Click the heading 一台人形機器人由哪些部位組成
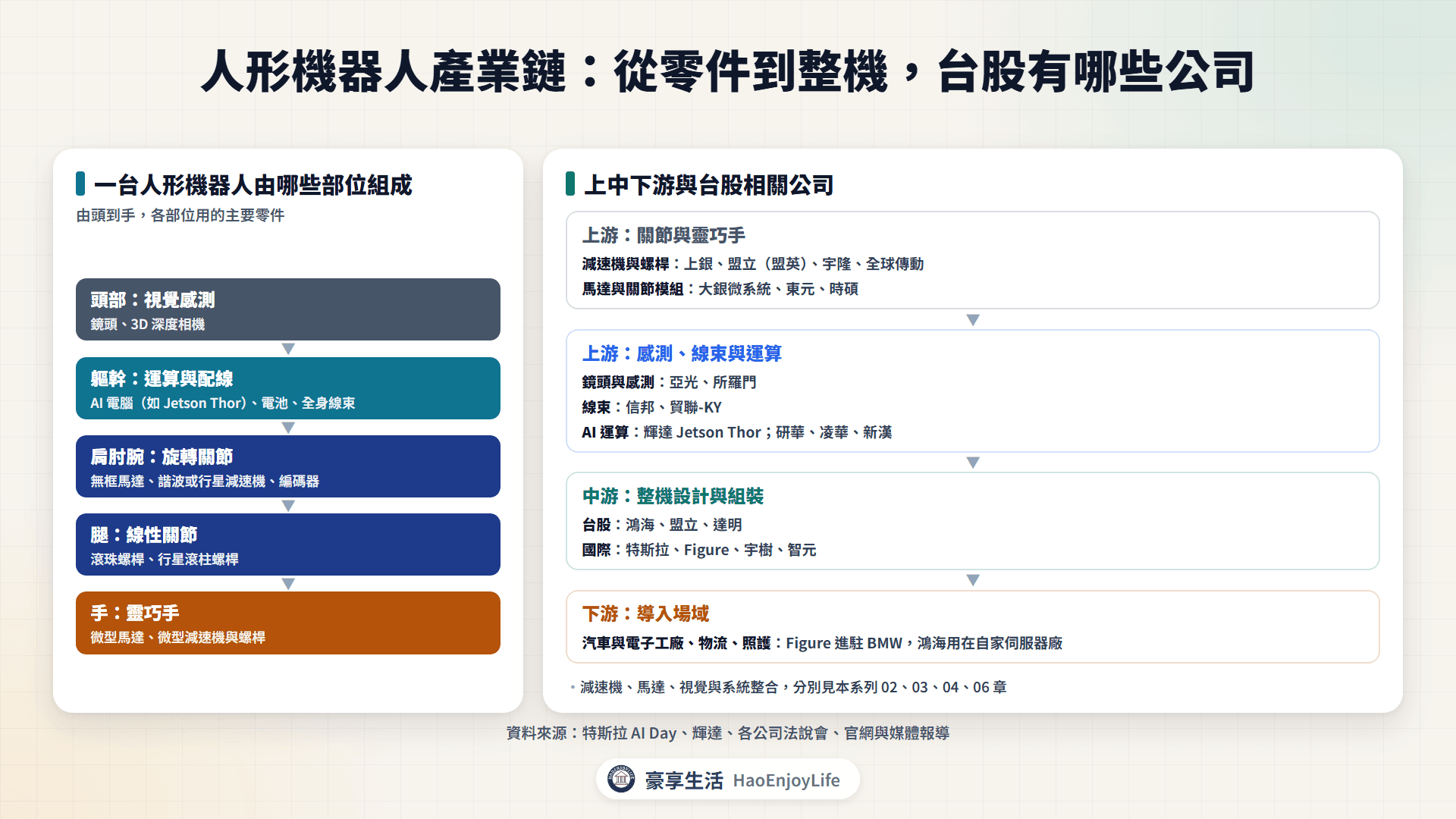 (x=253, y=185)
